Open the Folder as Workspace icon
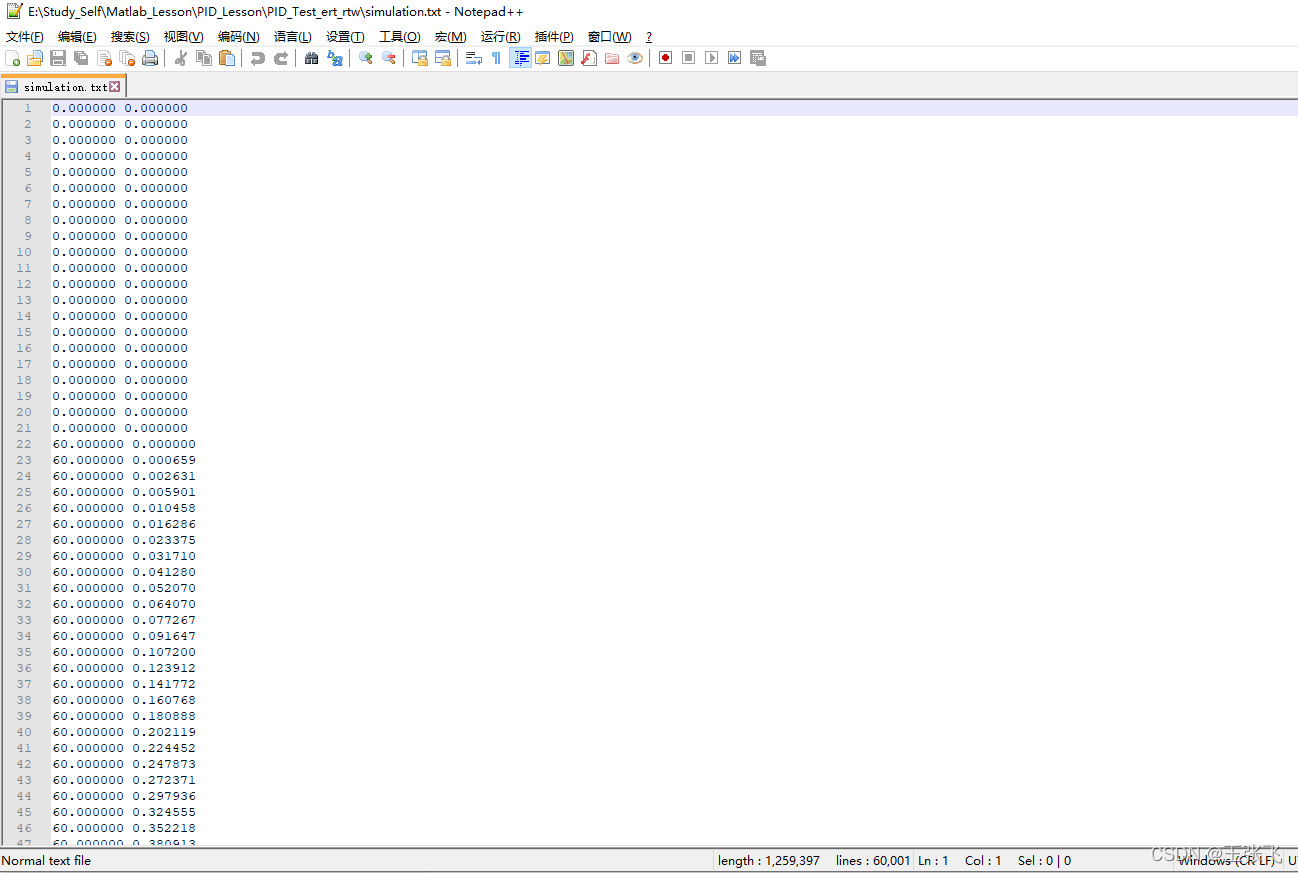 coord(612,58)
